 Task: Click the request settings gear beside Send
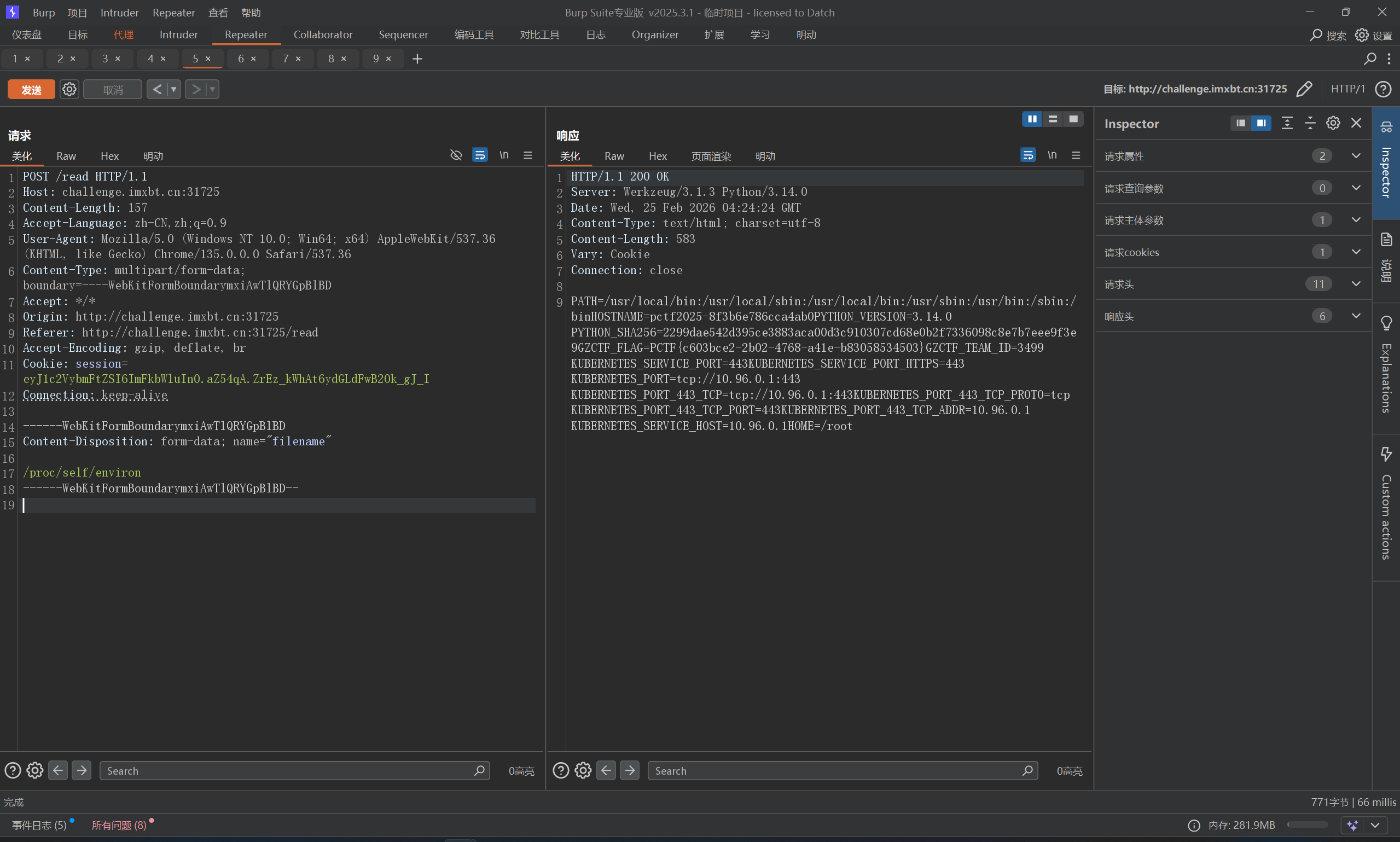[69, 89]
